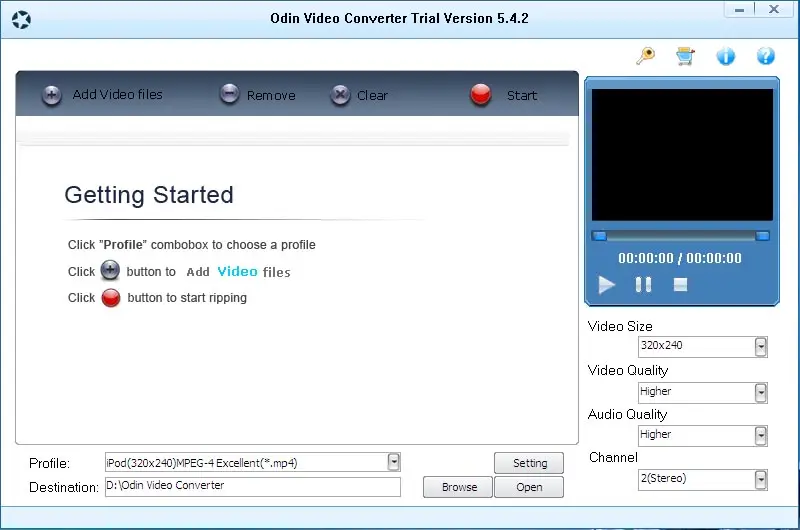Click the preview seek slider end handle
Viewport: 800px width, 530px height.
tap(762, 236)
